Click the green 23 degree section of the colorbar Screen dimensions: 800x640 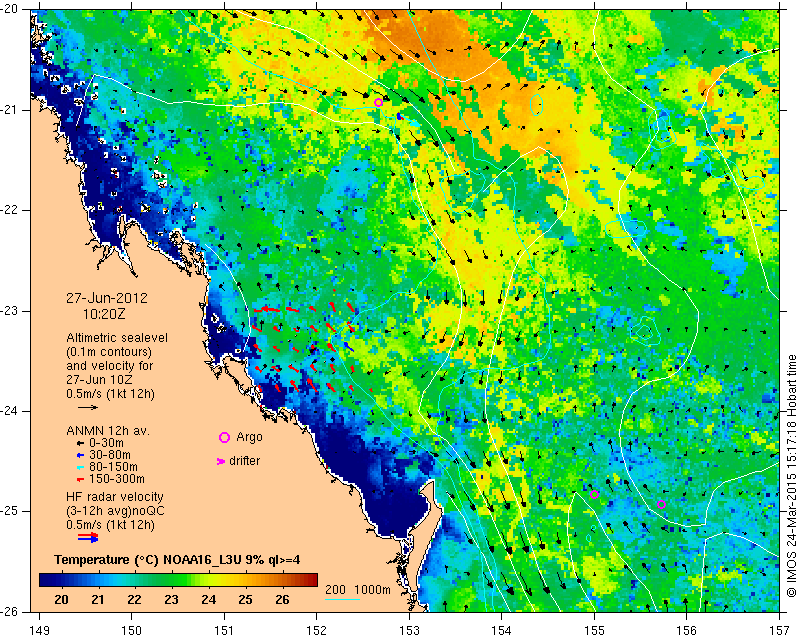171,580
